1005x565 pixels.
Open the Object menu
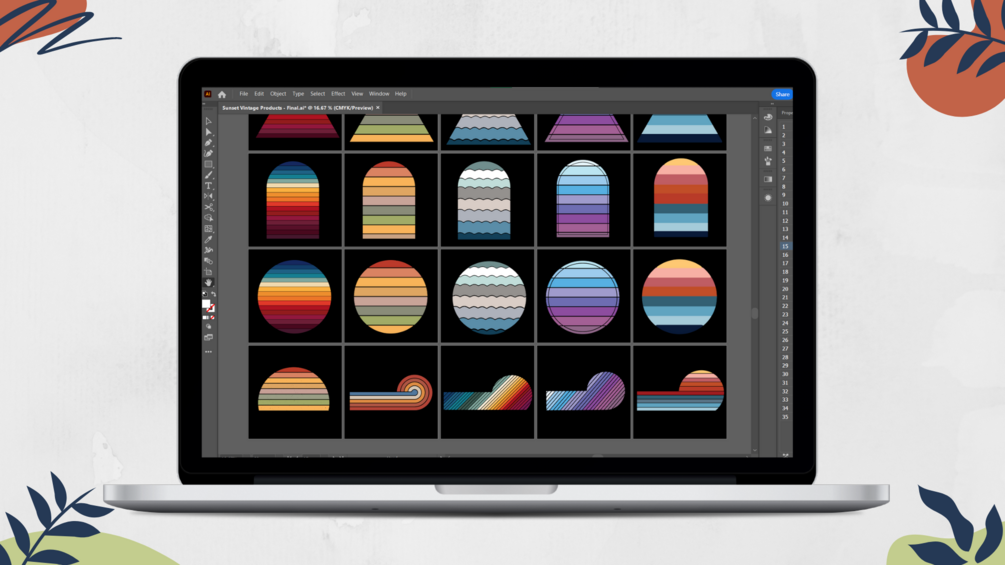click(x=278, y=94)
